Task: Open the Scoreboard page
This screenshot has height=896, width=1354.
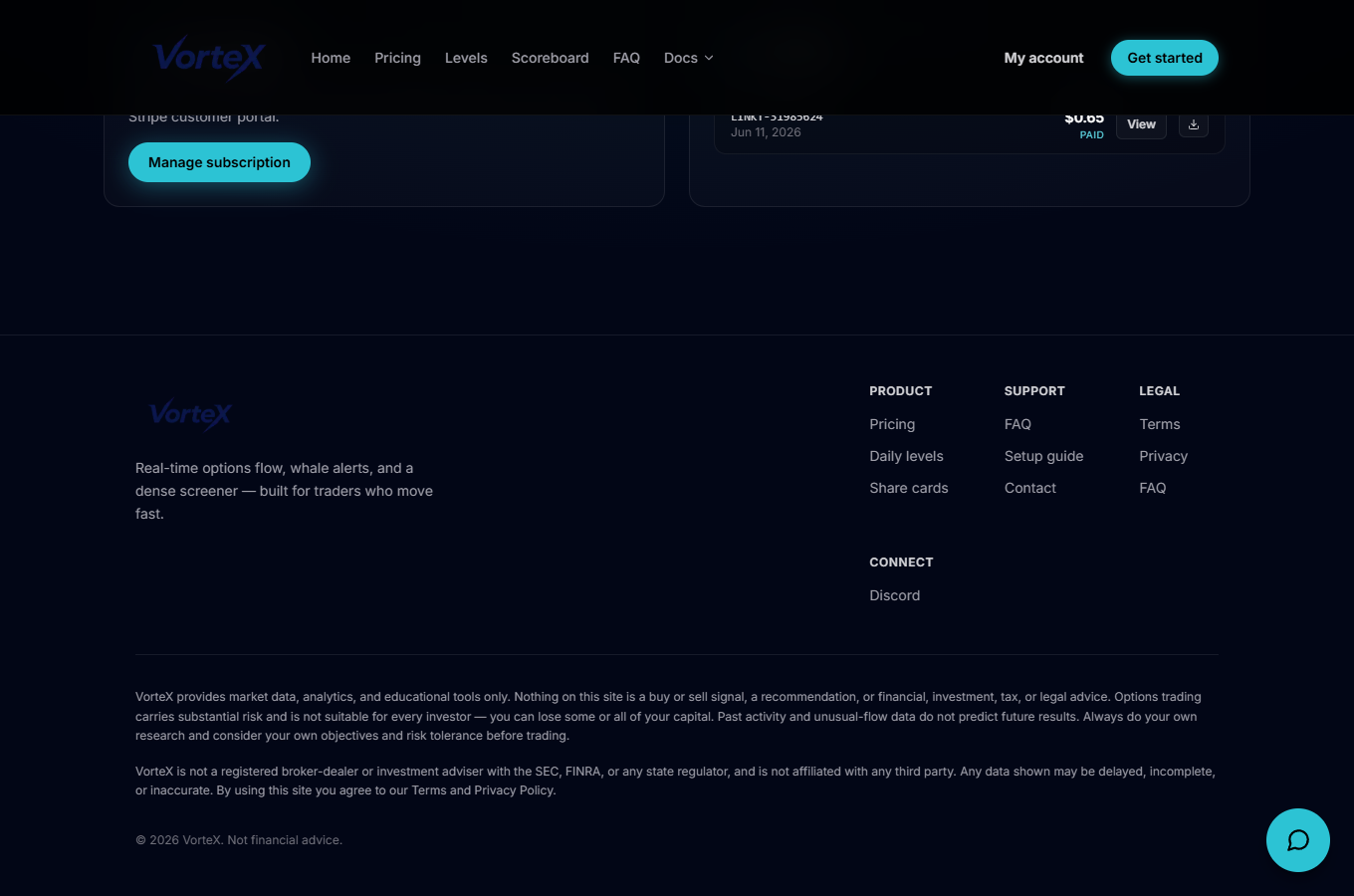Action: (550, 58)
